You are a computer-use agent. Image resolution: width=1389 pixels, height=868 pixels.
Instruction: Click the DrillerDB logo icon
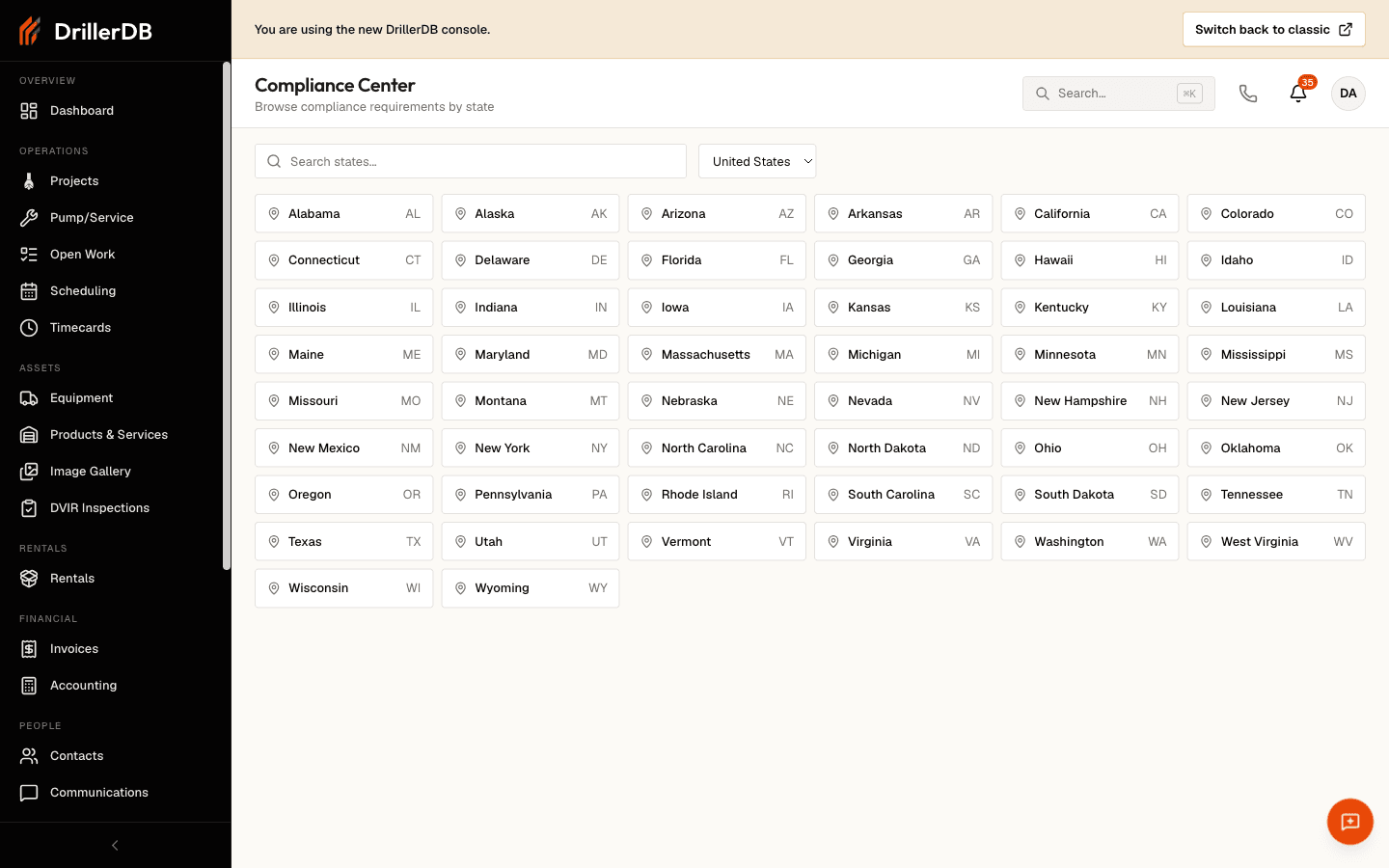[x=30, y=31]
